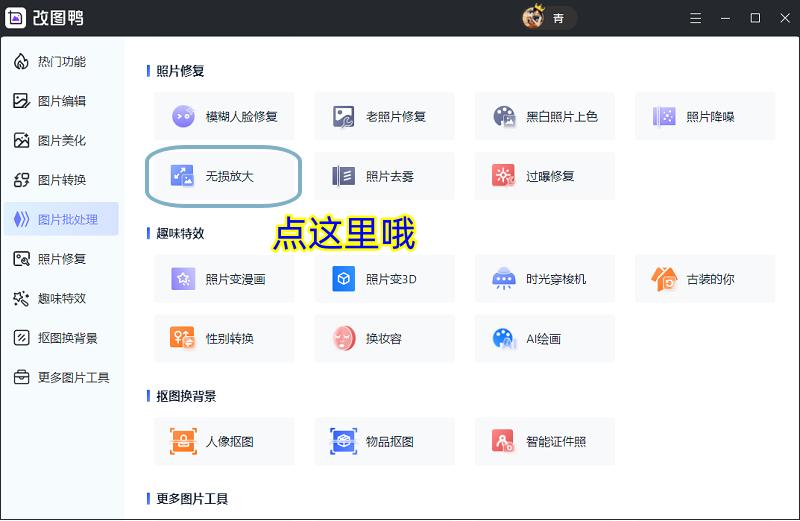Open the 物品抠图 tool
The height and width of the screenshot is (521, 800).
tap(384, 441)
